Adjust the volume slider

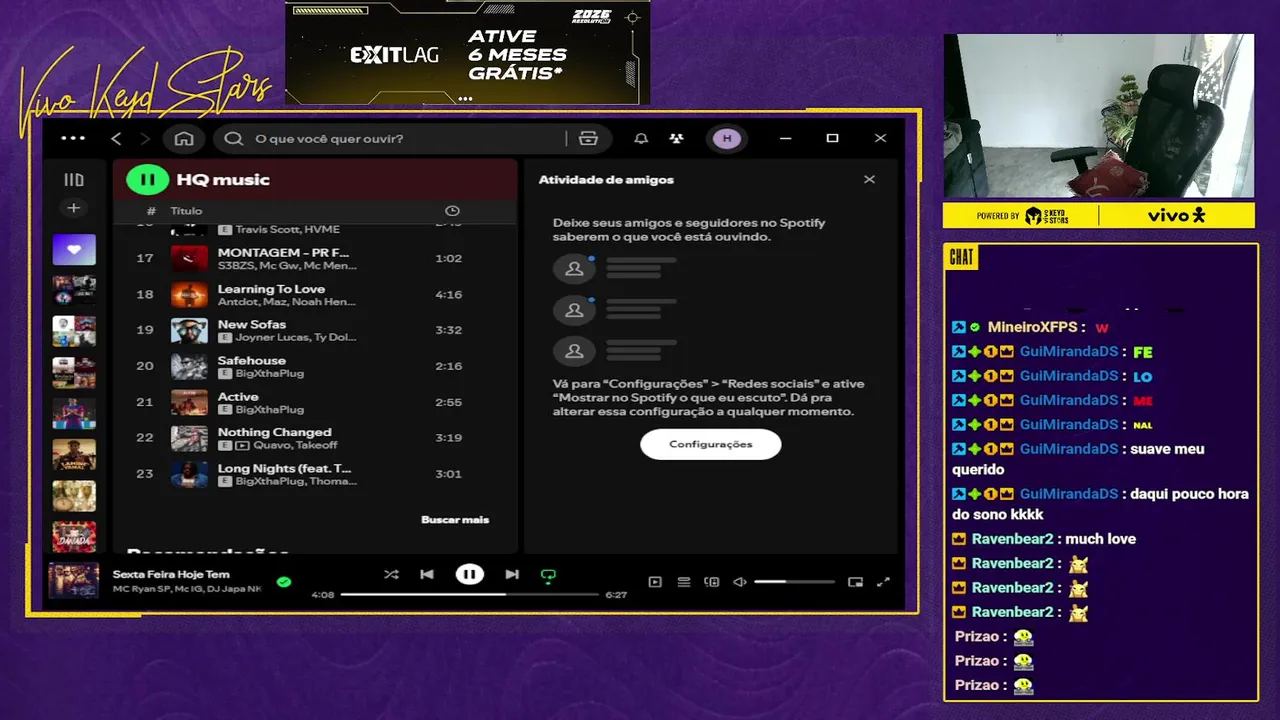coord(794,581)
